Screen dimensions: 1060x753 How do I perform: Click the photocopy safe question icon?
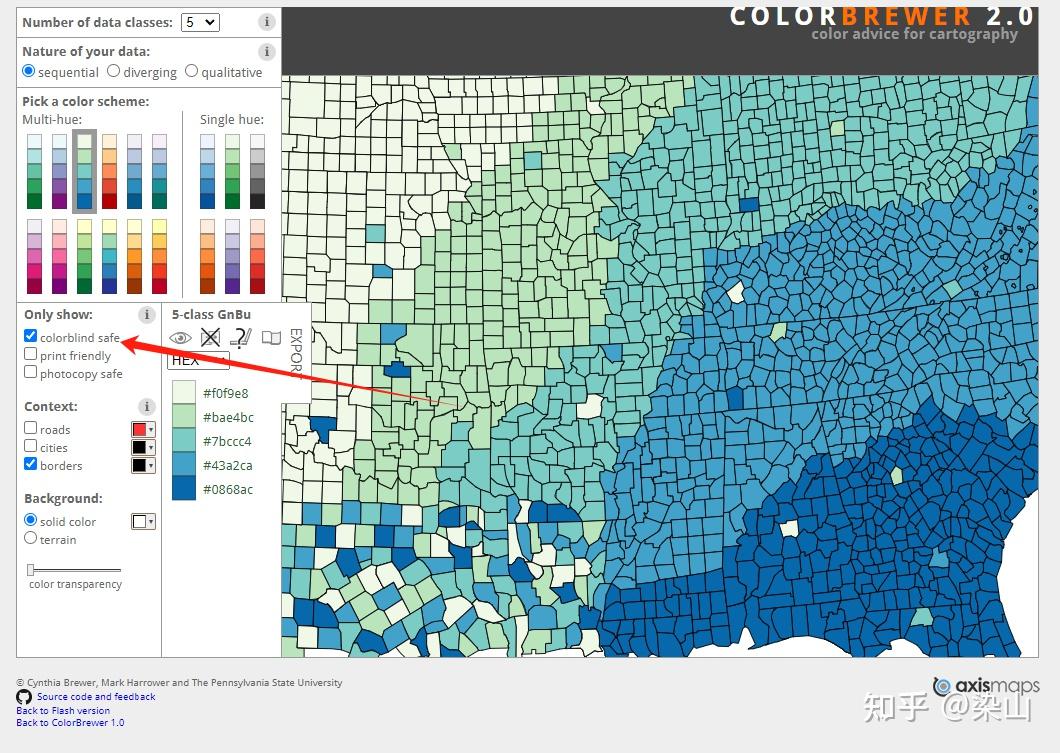241,337
